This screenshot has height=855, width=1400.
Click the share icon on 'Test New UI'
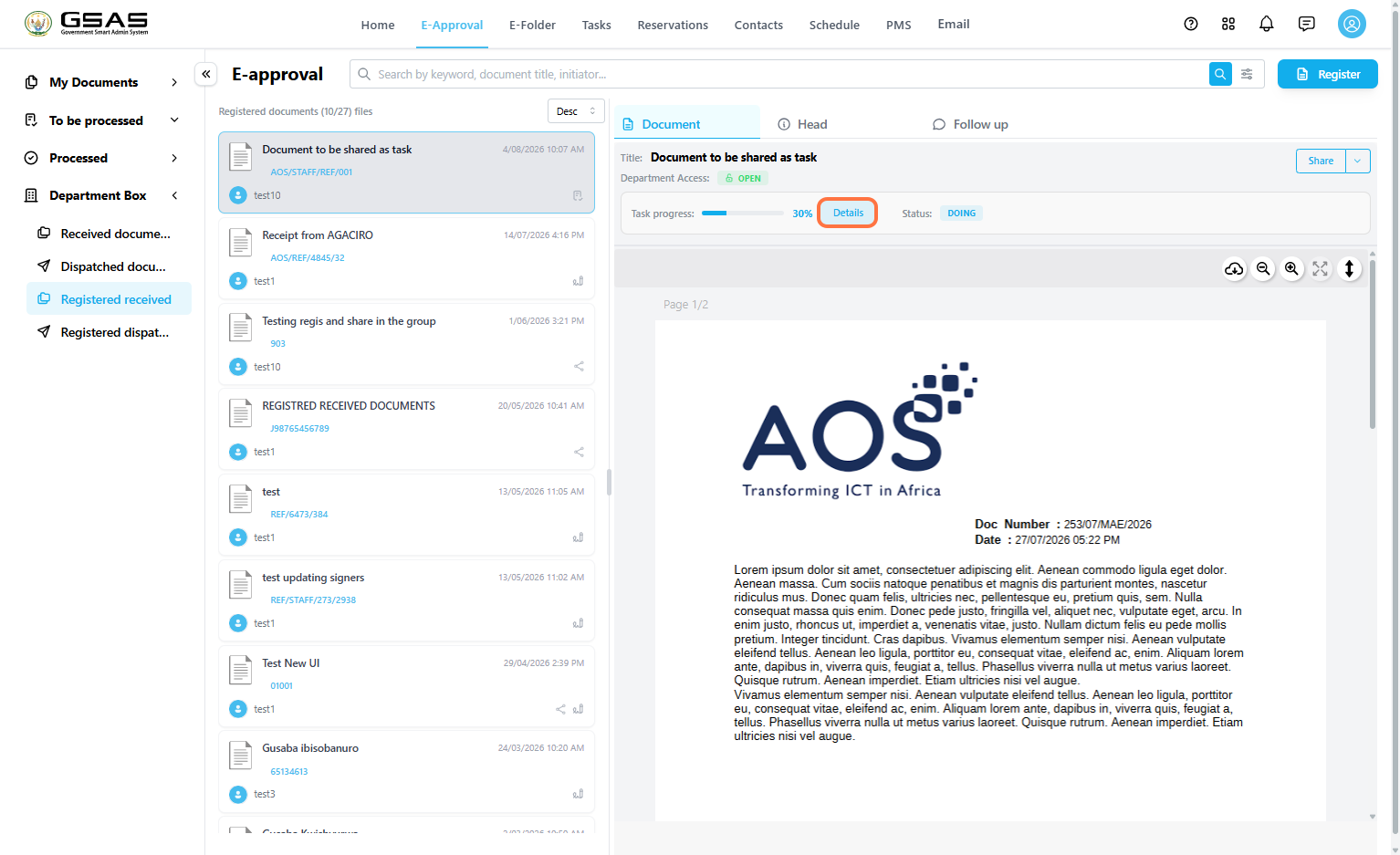click(560, 709)
